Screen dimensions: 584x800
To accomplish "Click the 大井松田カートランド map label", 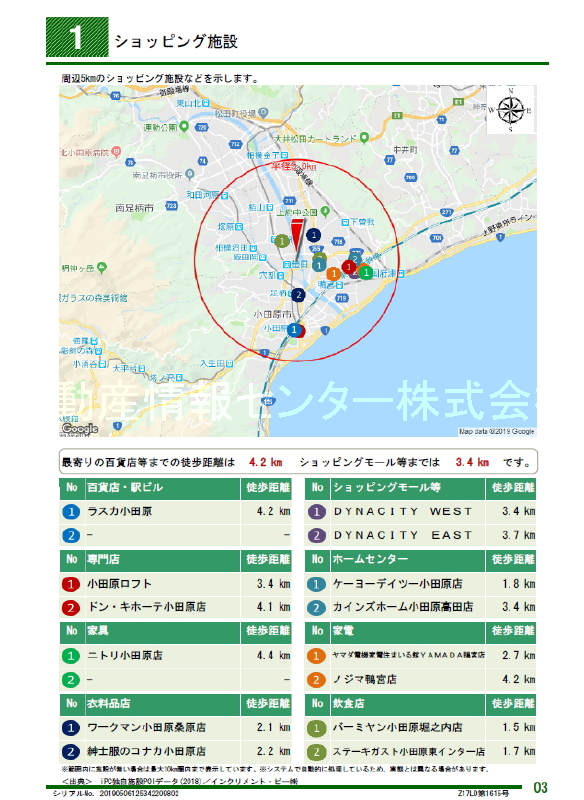I will coord(316,138).
